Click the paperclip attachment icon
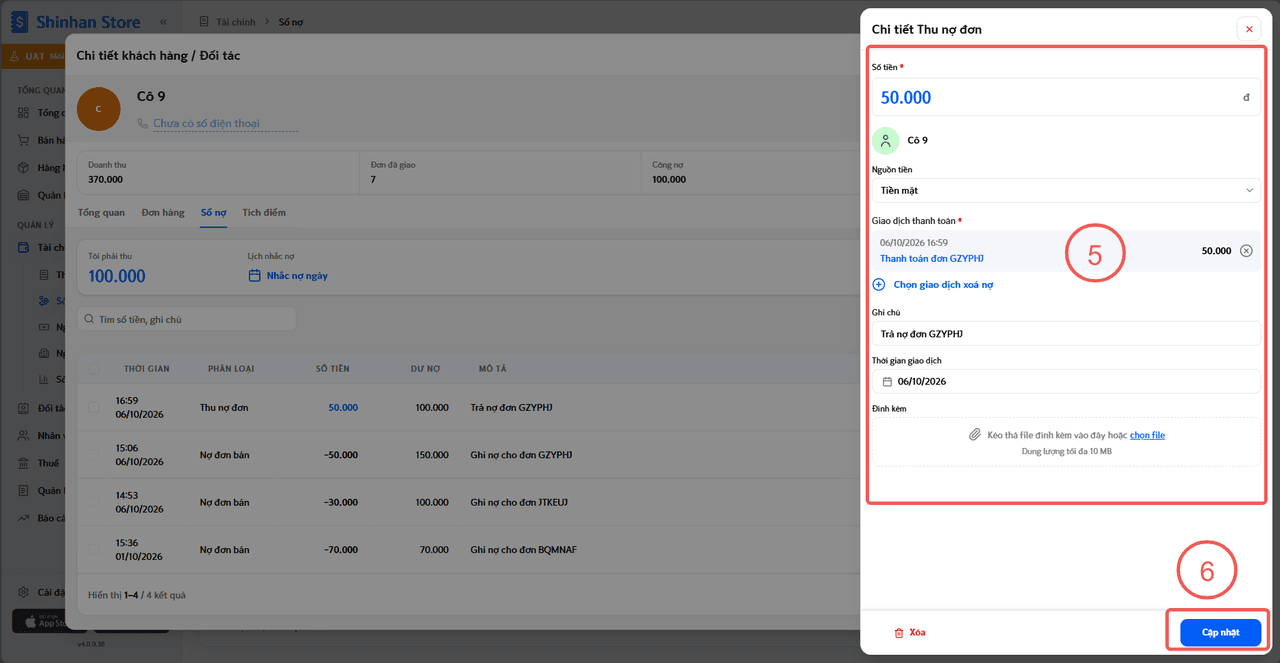The height and width of the screenshot is (663, 1280). tap(974, 435)
